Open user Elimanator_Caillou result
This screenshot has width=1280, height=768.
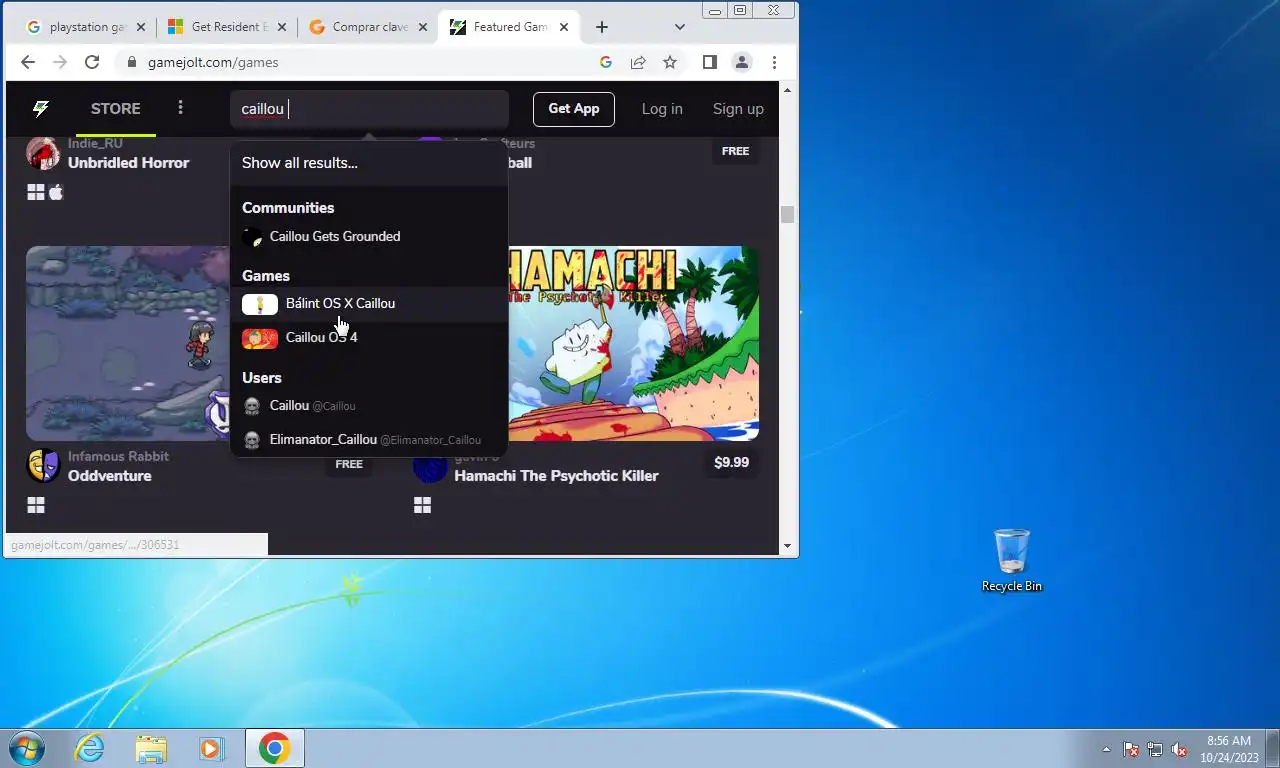(369, 440)
